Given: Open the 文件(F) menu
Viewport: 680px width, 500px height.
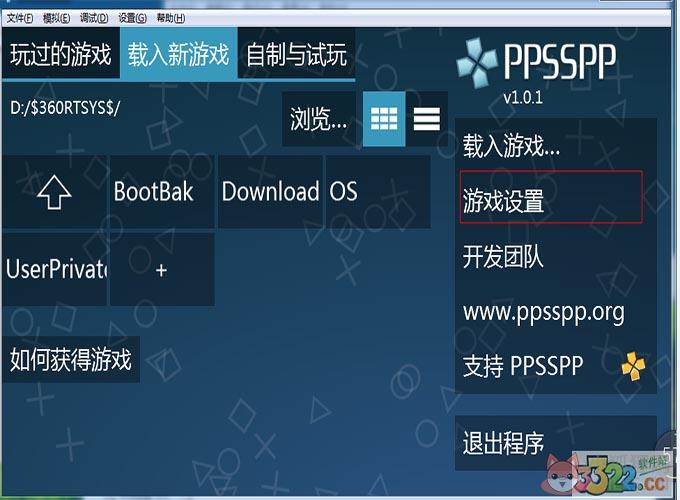Looking at the screenshot, I should pos(20,18).
